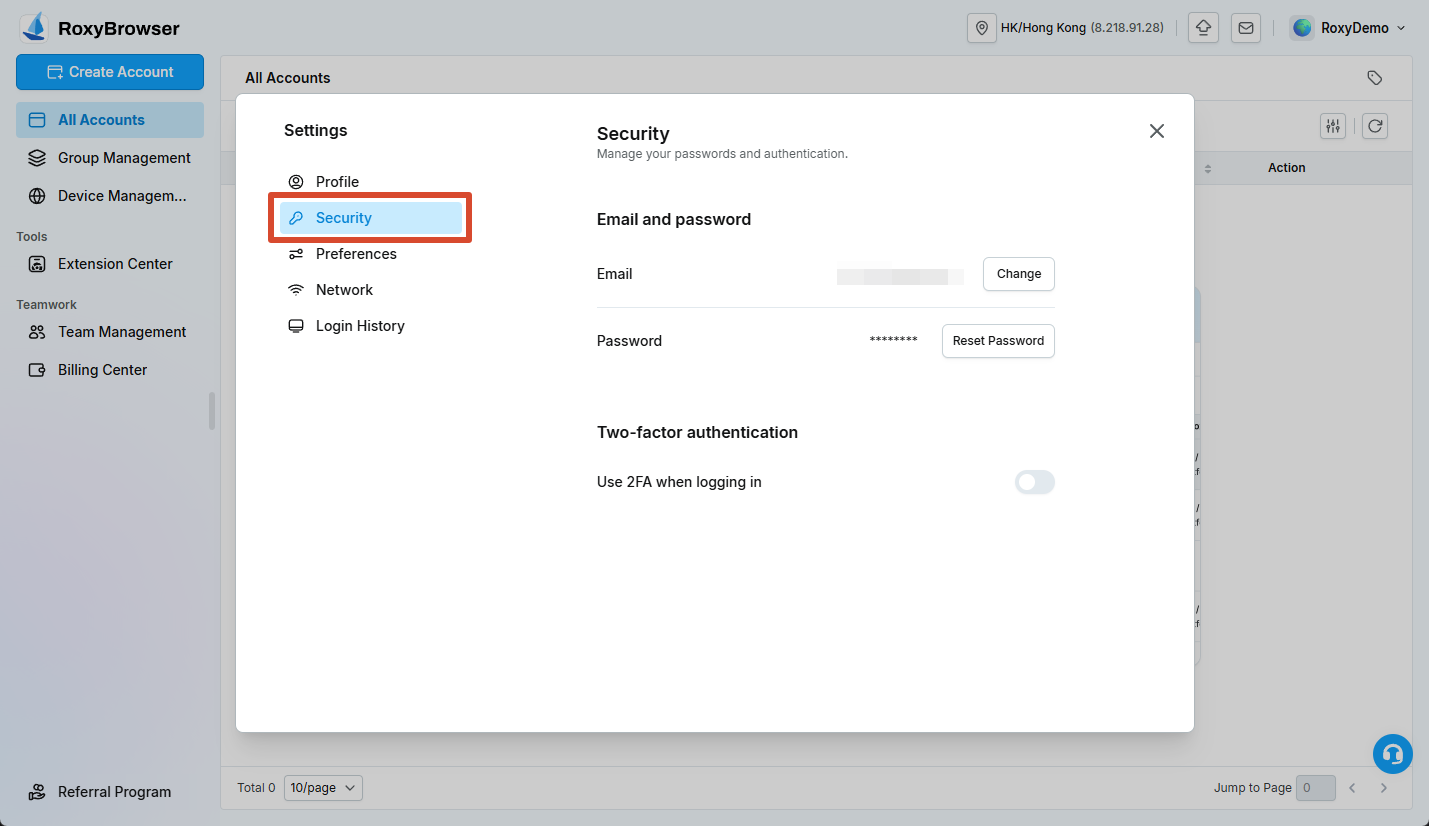Click the Device Management globe icon
Screen dimensions: 1429x826
click(x=37, y=196)
